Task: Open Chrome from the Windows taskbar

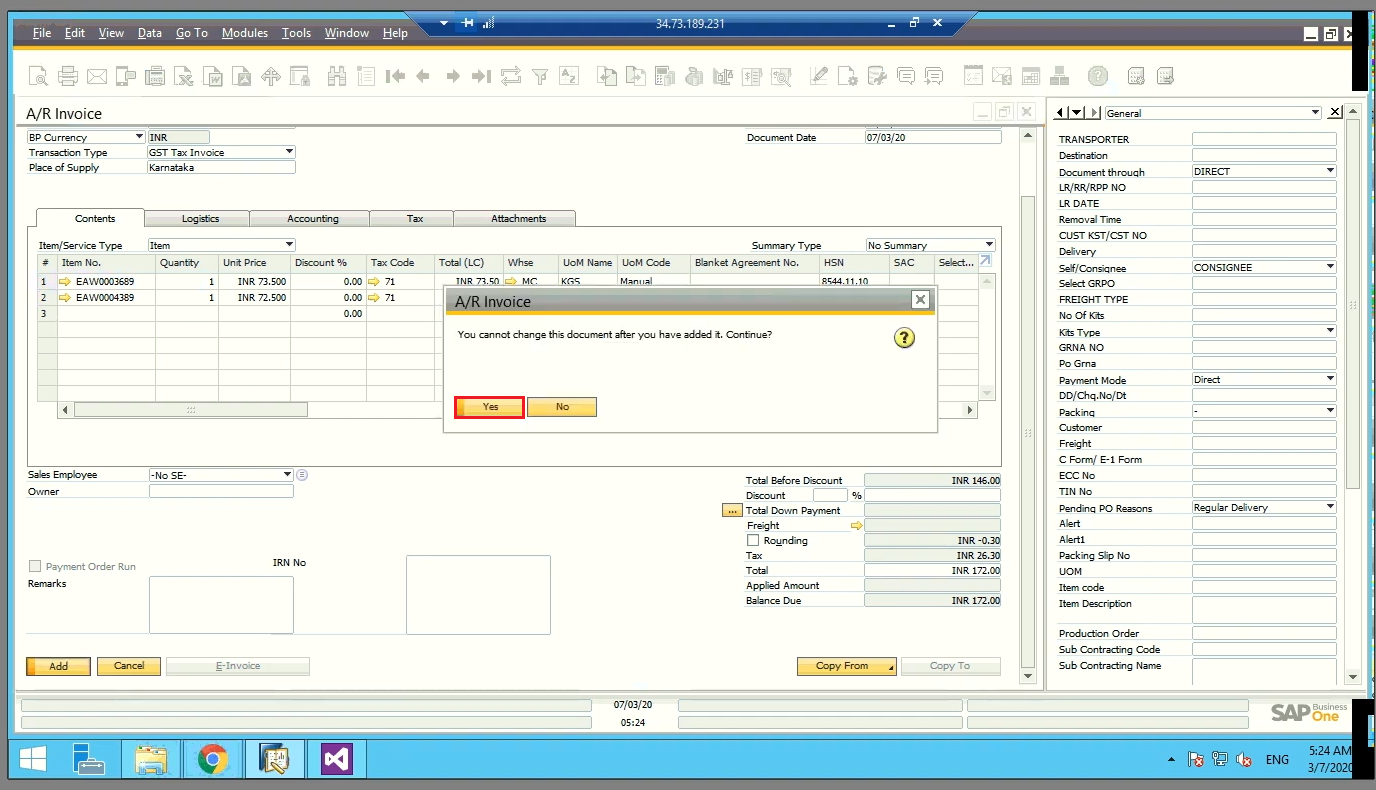Action: [x=212, y=760]
